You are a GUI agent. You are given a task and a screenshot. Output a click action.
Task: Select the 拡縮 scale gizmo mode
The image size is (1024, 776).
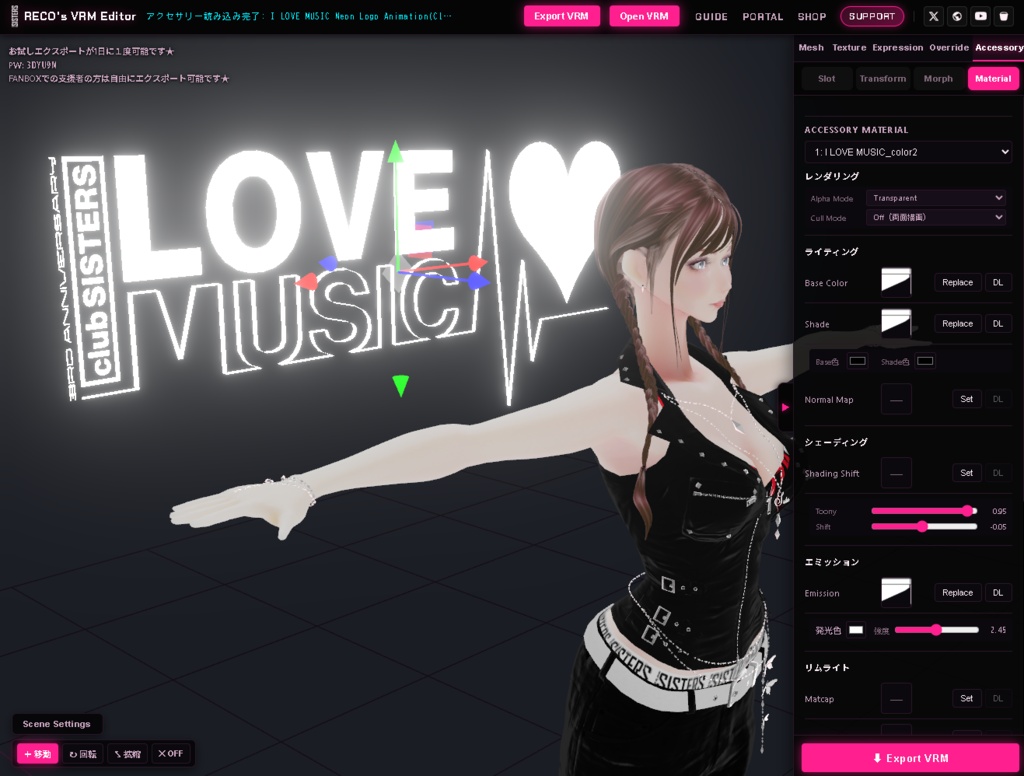click(x=128, y=754)
